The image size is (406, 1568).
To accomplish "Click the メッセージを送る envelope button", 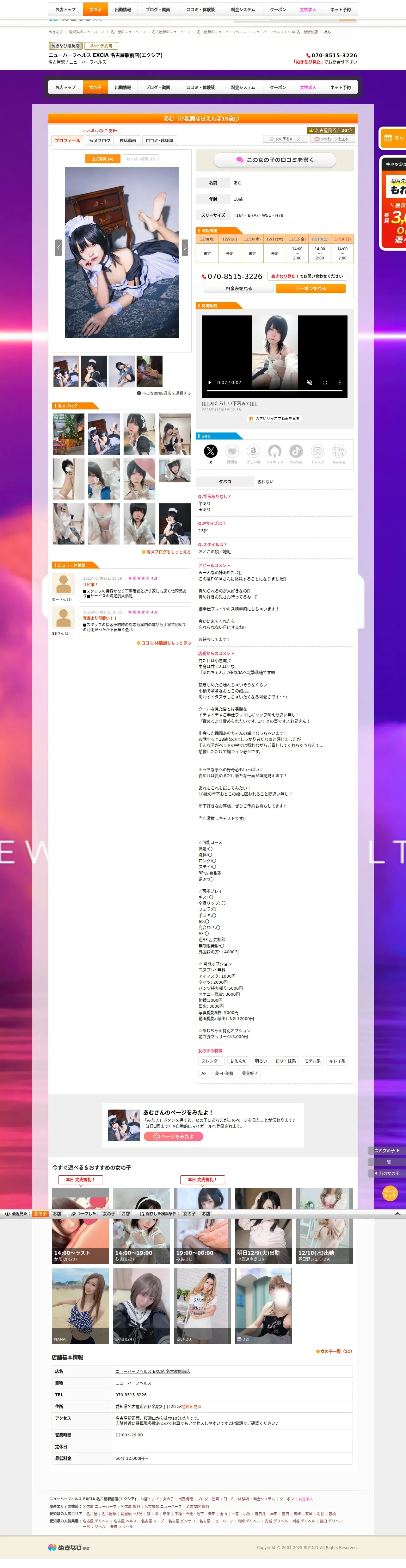I will pyautogui.click(x=332, y=139).
